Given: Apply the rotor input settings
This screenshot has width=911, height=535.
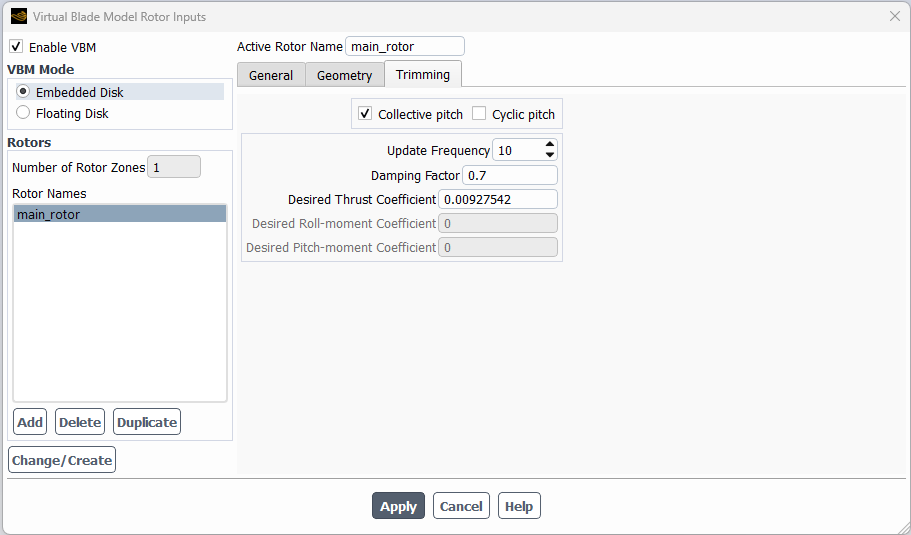Looking at the screenshot, I should (399, 506).
